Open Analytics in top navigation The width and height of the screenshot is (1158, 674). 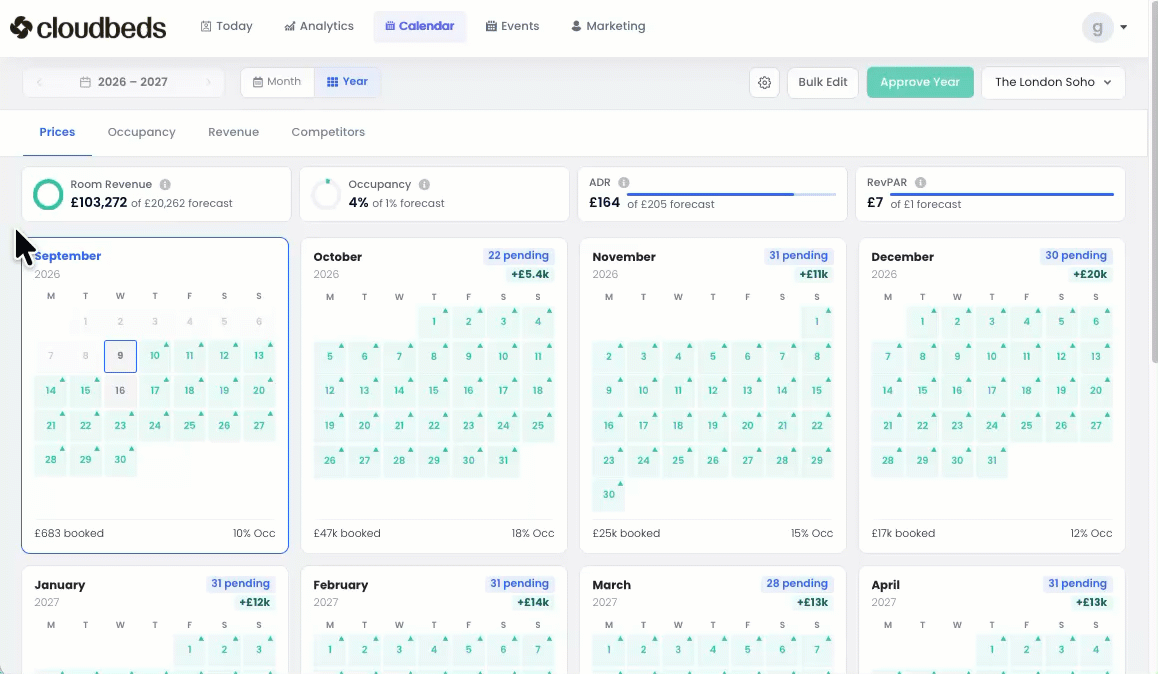(319, 27)
